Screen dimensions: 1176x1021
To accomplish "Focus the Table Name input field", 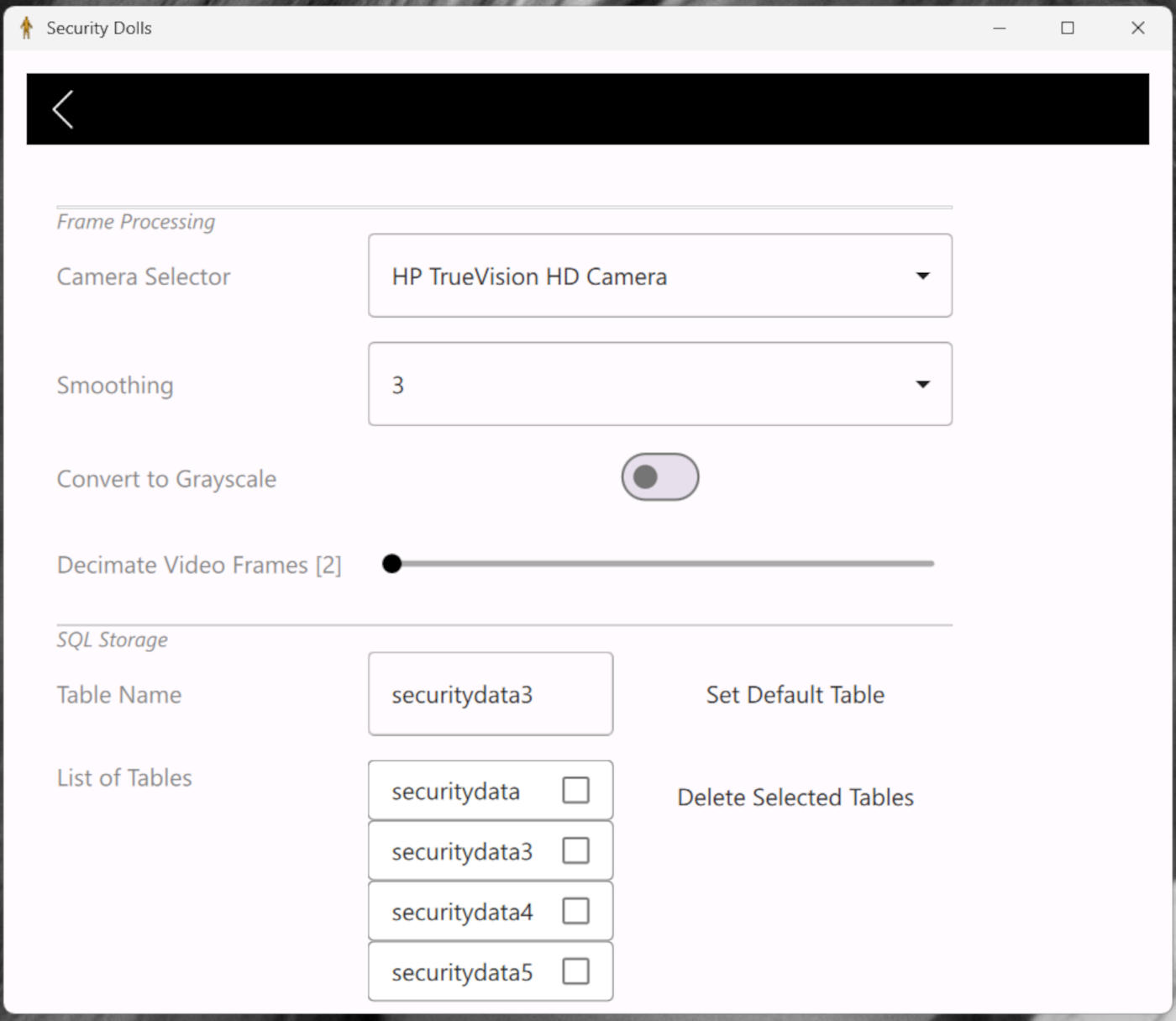I will (490, 694).
